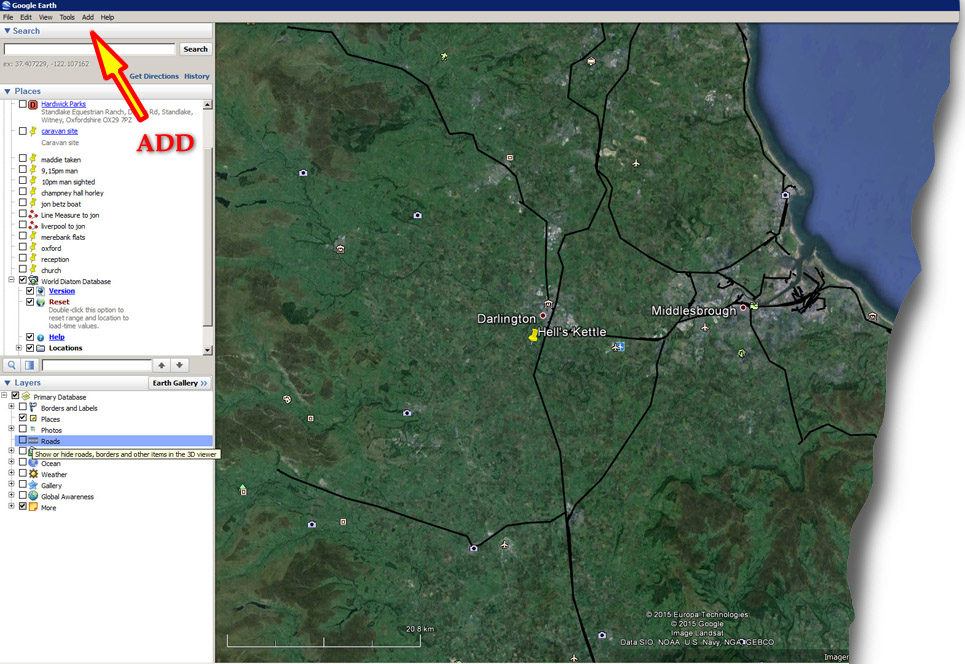
Task: Click the Weather sun icon
Action: click(x=33, y=473)
